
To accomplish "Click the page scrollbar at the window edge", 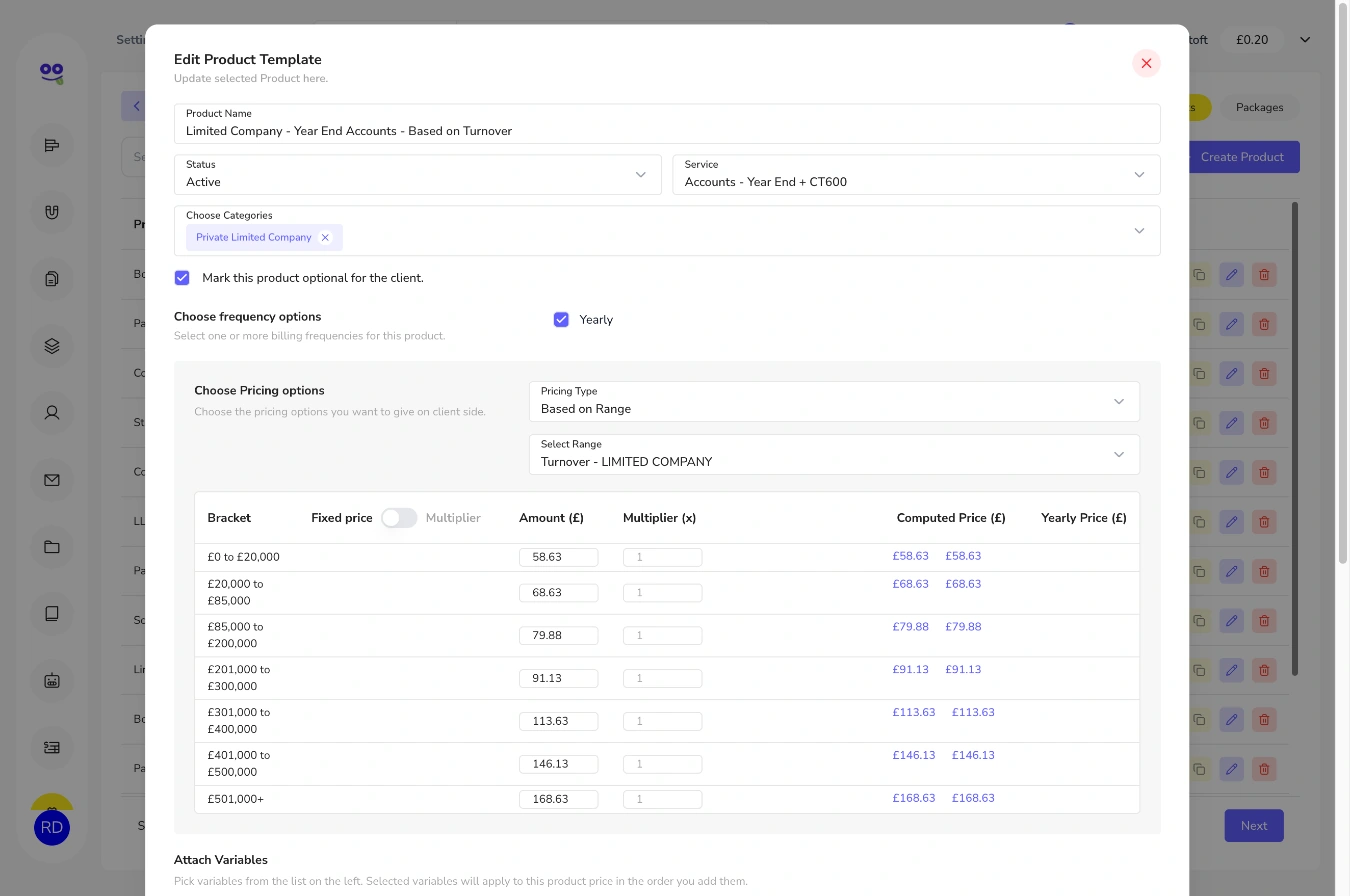I will tap(1343, 282).
